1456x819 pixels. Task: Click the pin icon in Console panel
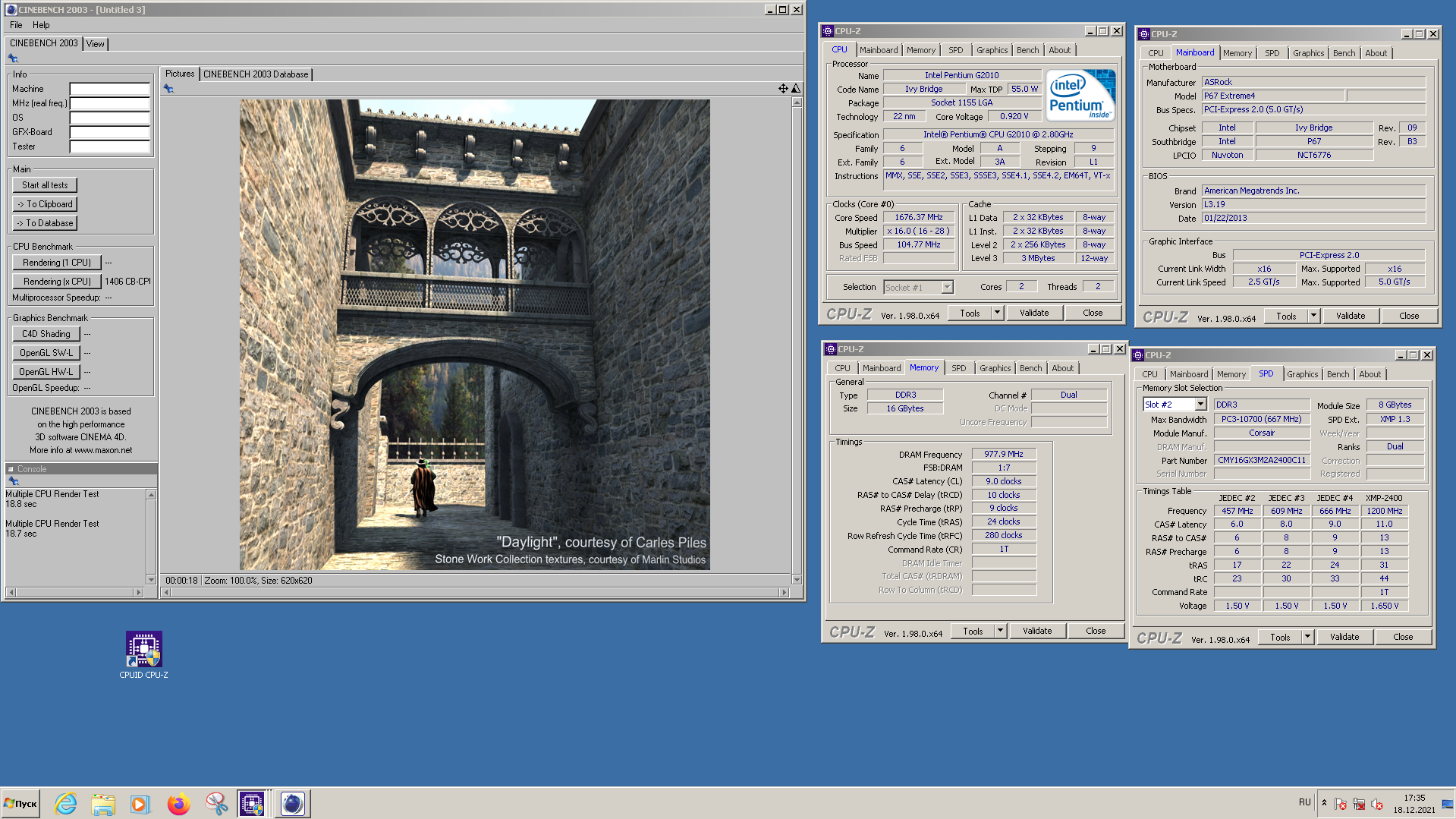13,481
